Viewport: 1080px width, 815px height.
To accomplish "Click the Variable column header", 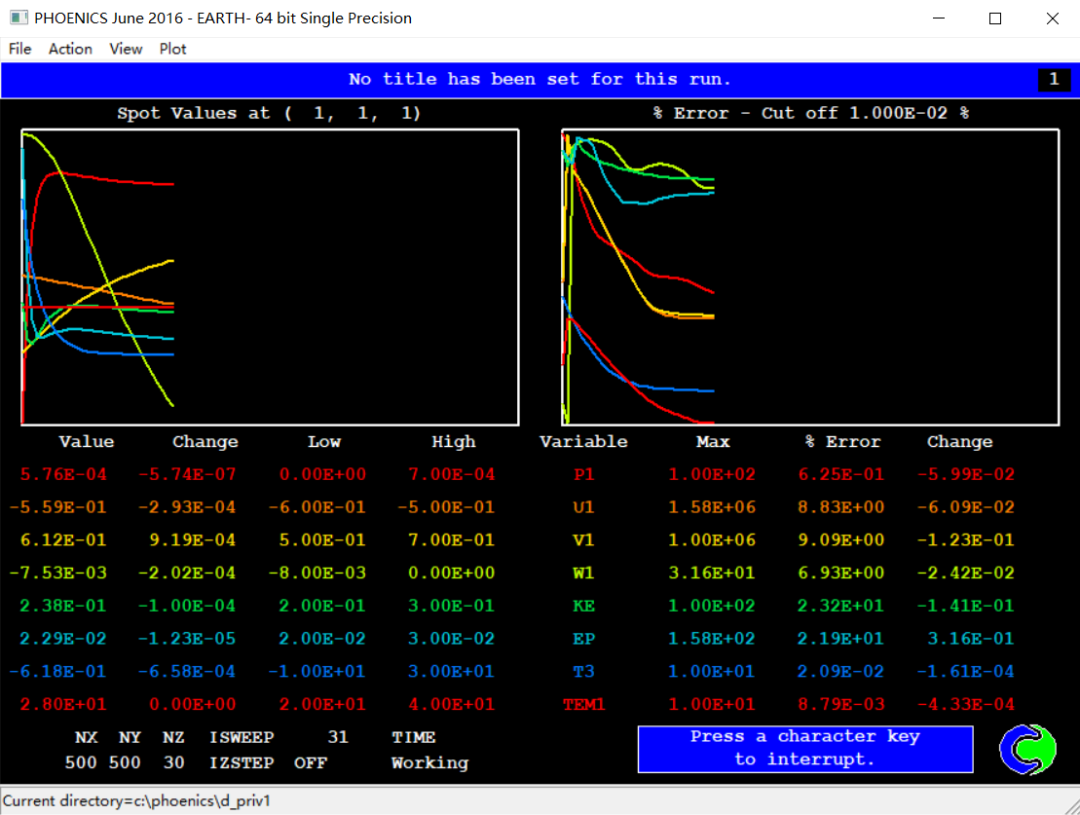I will [583, 442].
